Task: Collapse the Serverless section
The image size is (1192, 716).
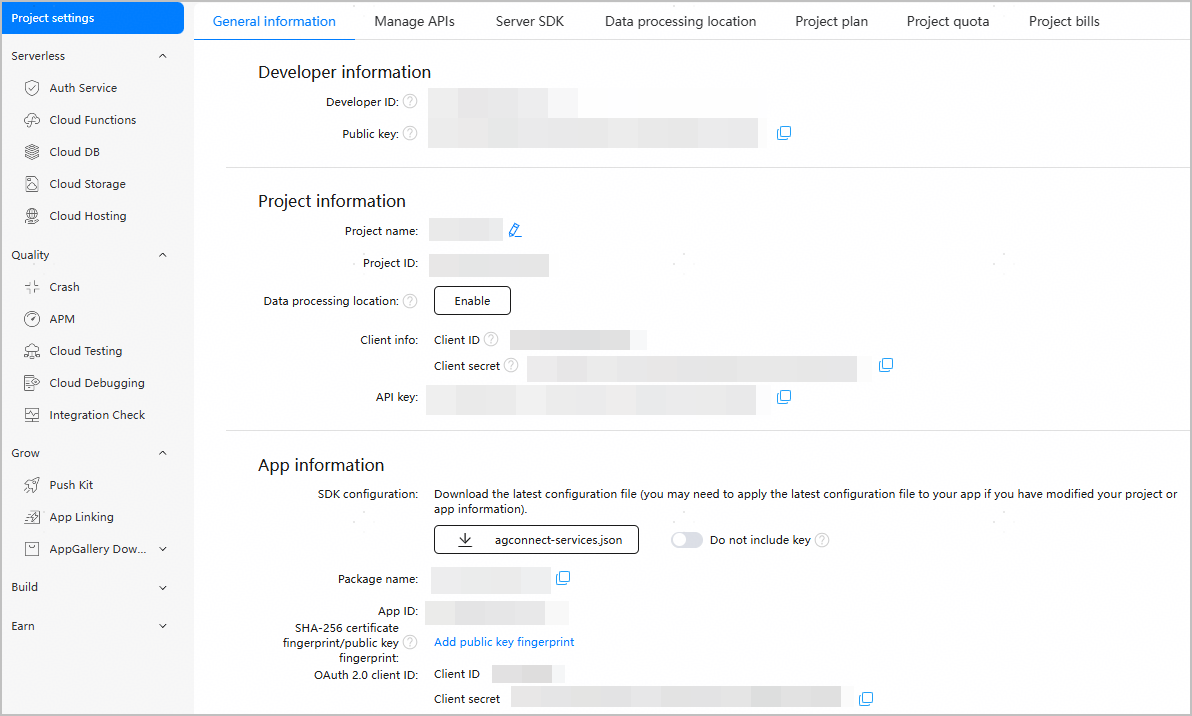Action: click(x=163, y=56)
